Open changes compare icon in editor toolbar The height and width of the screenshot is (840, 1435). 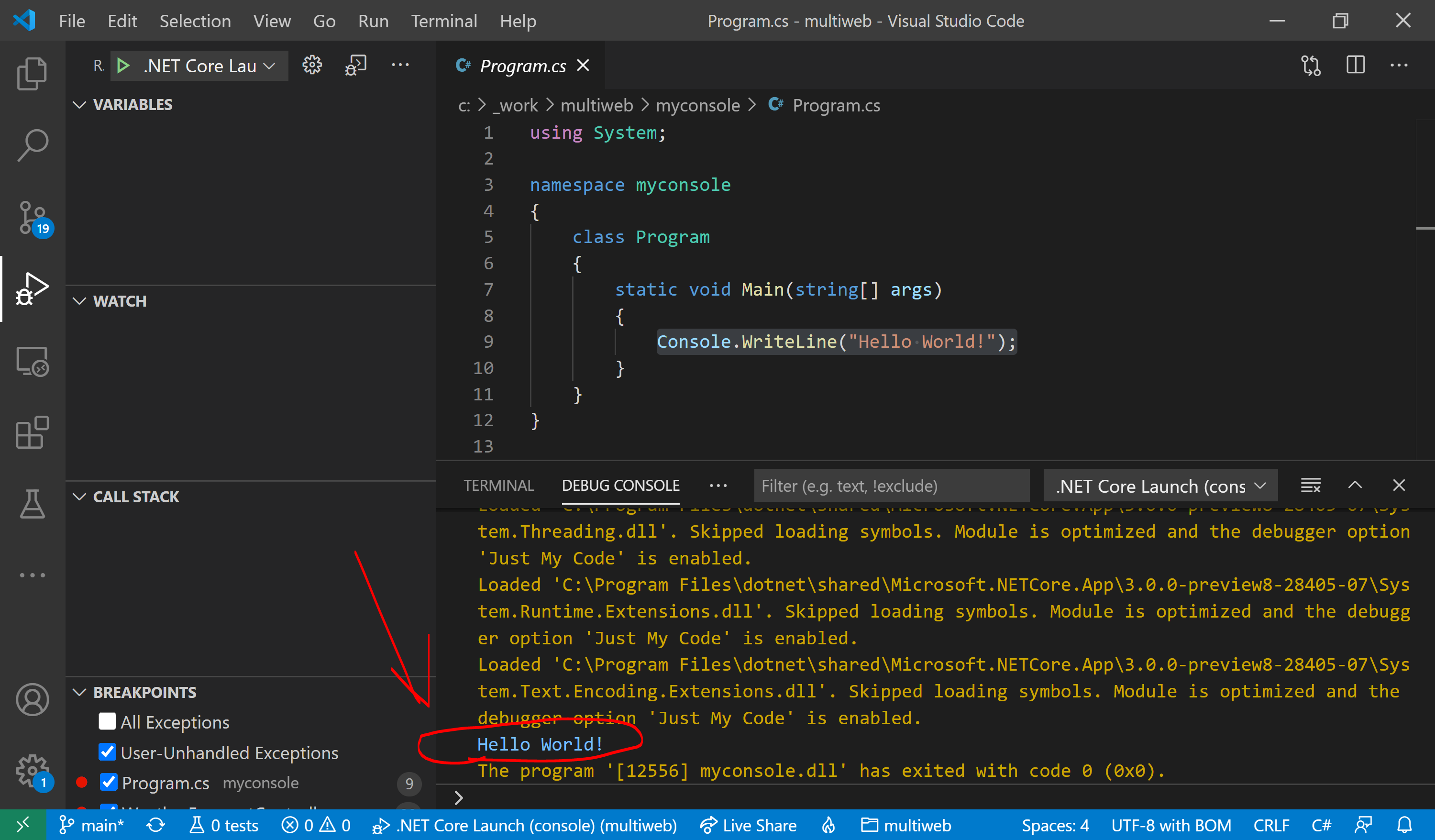click(x=1310, y=65)
